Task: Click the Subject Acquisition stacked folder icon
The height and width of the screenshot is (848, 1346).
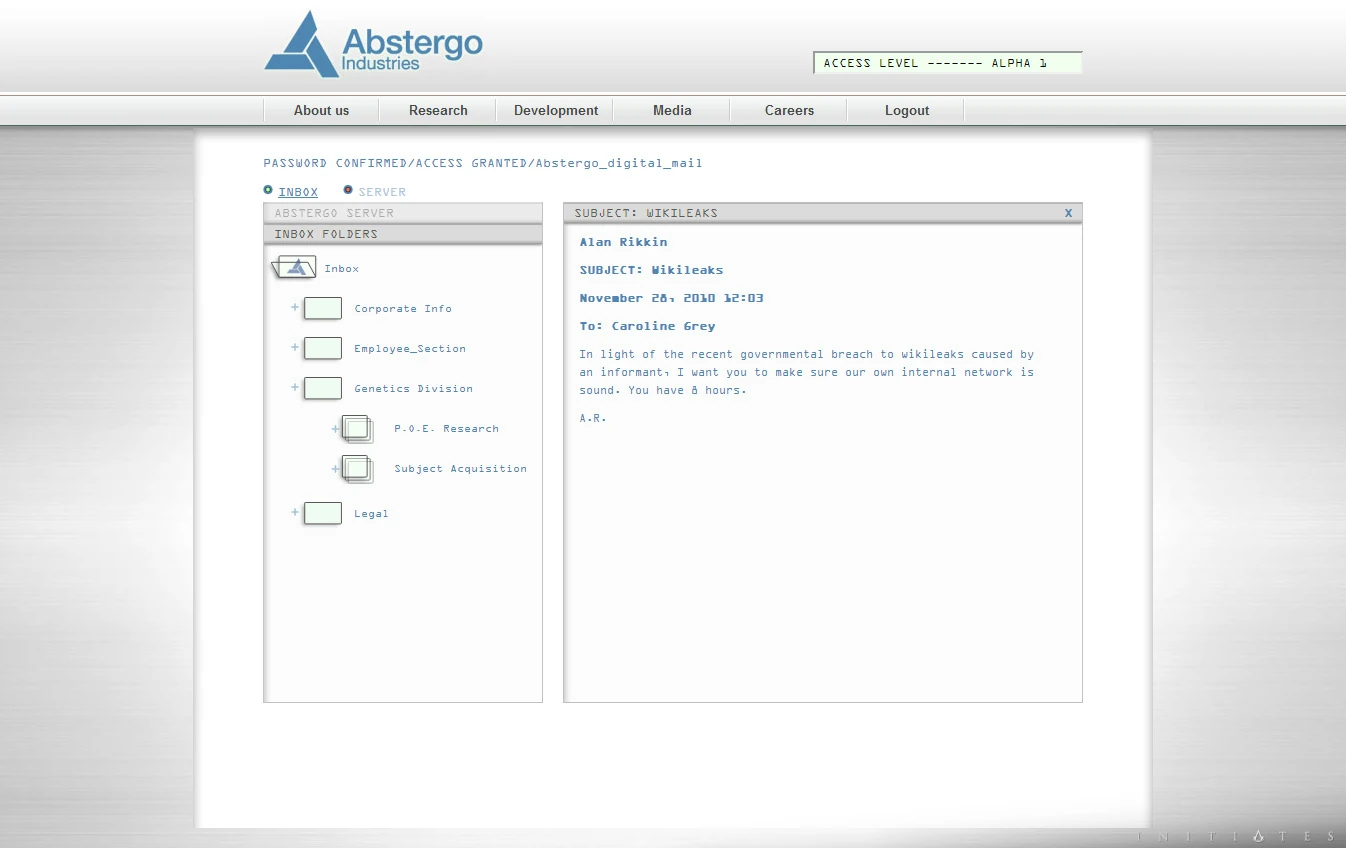Action: 358,469
